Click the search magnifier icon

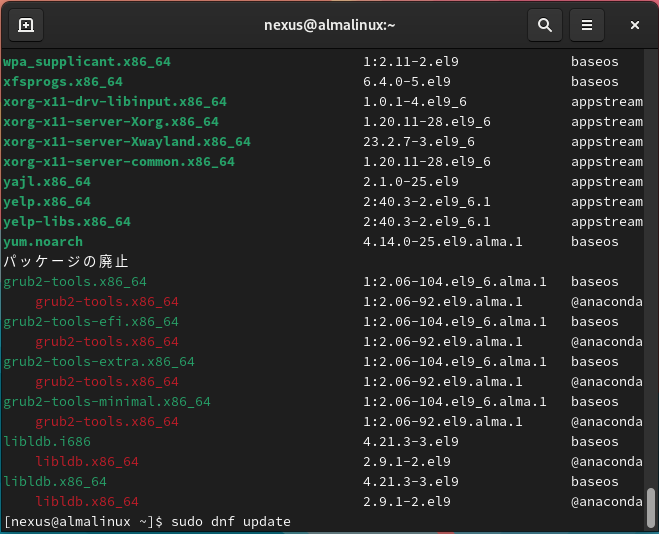pyautogui.click(x=545, y=25)
